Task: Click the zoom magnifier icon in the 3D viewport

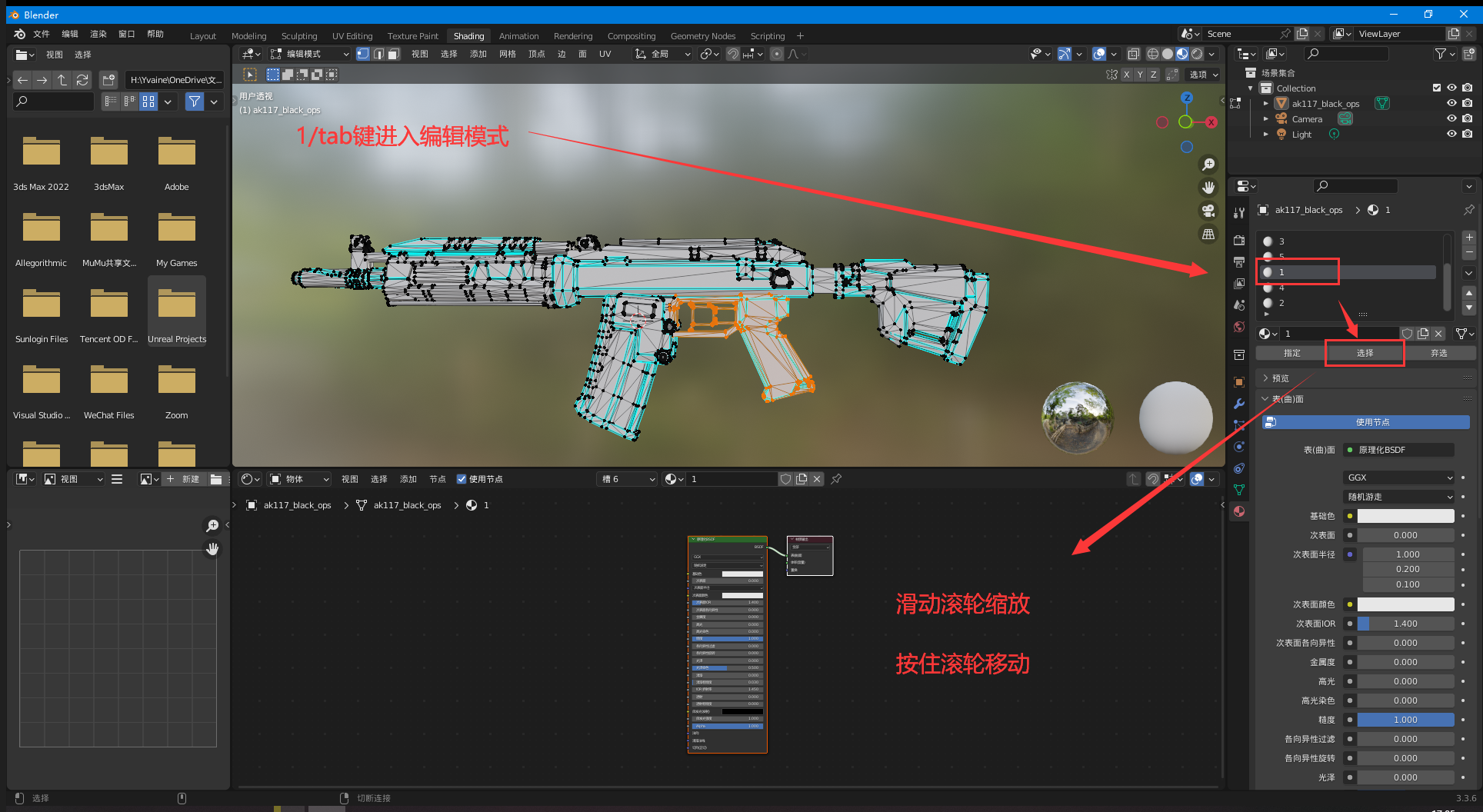Action: 1208,165
